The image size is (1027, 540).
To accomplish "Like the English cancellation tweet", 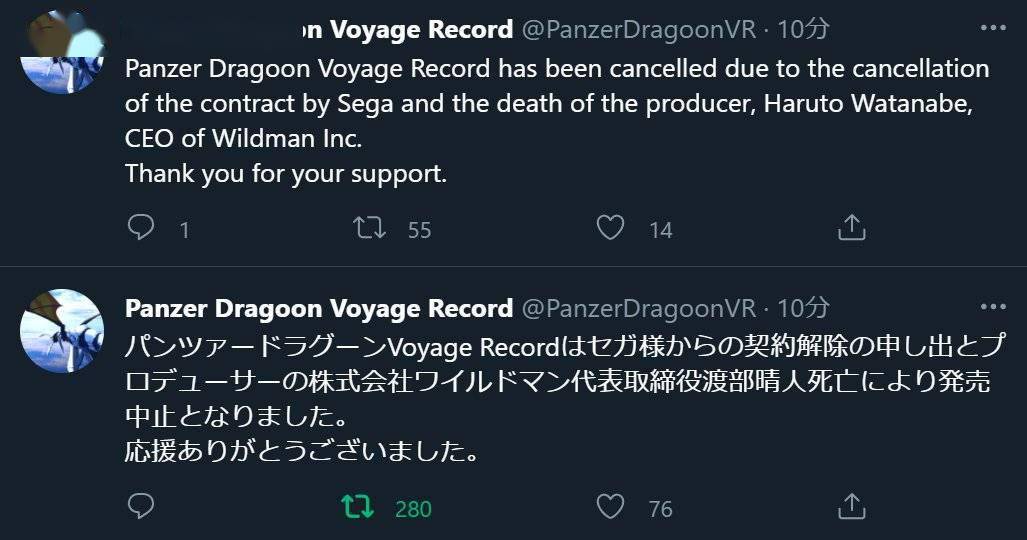I will click(610, 229).
